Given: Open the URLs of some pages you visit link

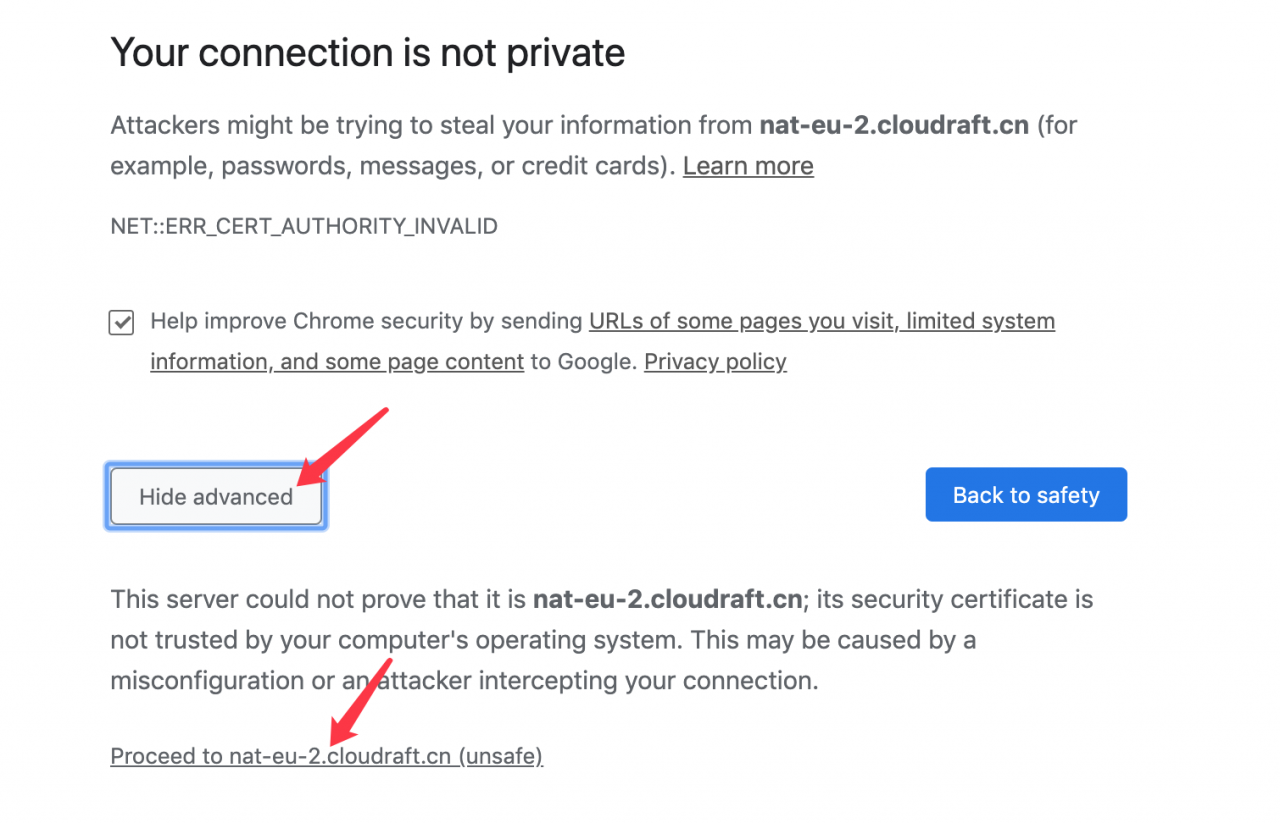Looking at the screenshot, I should point(820,321).
